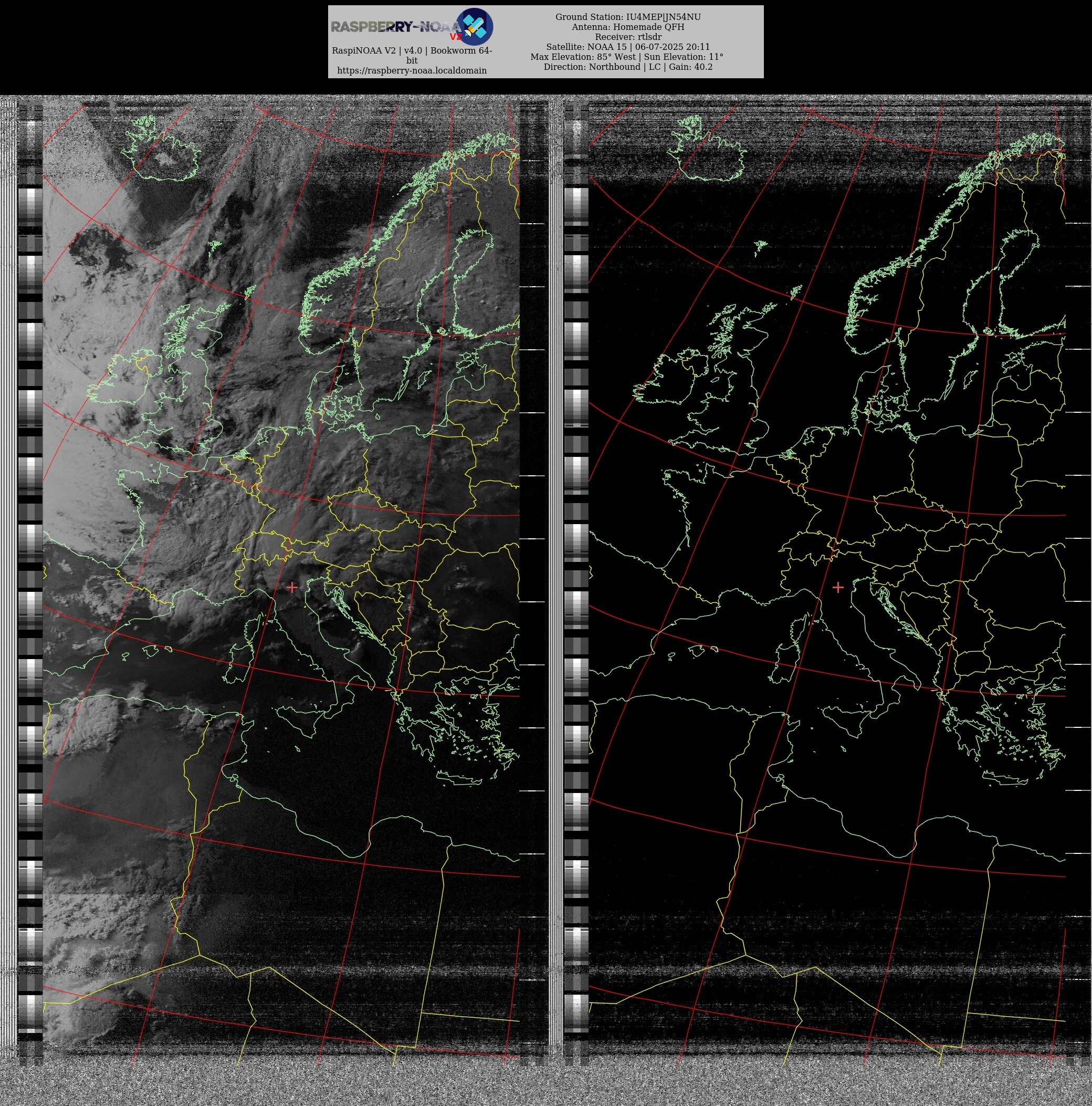Select the 'RaspiNOAA V2 | v4.0 | Bookworm 64-bit' text

412,56
